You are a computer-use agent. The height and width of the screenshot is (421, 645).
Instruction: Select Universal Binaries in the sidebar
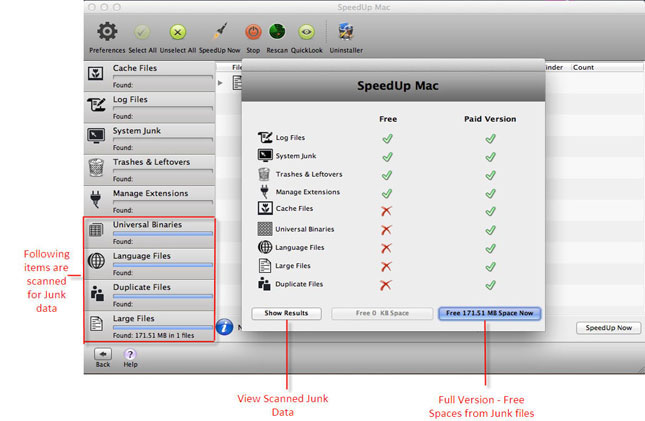pos(150,233)
